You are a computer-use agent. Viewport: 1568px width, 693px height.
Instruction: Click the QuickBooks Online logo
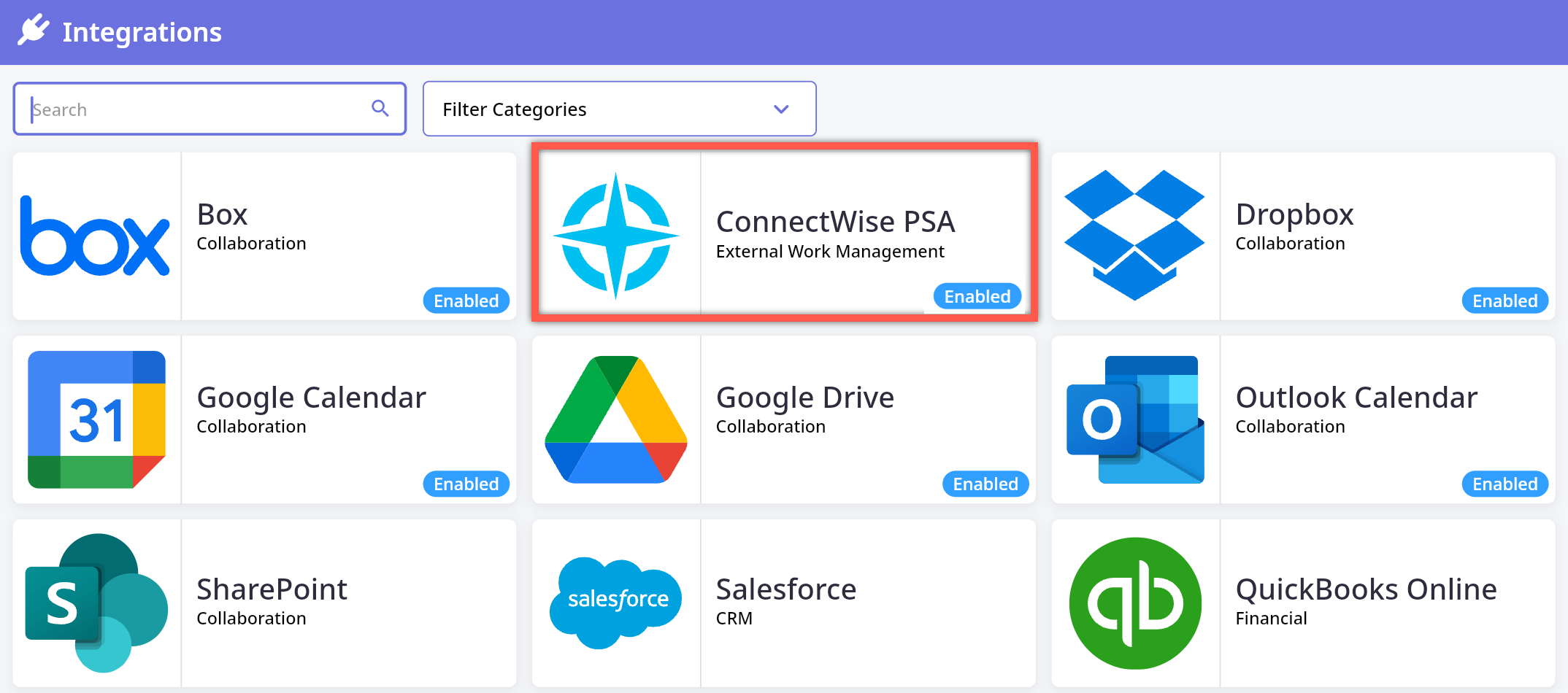click(1135, 603)
